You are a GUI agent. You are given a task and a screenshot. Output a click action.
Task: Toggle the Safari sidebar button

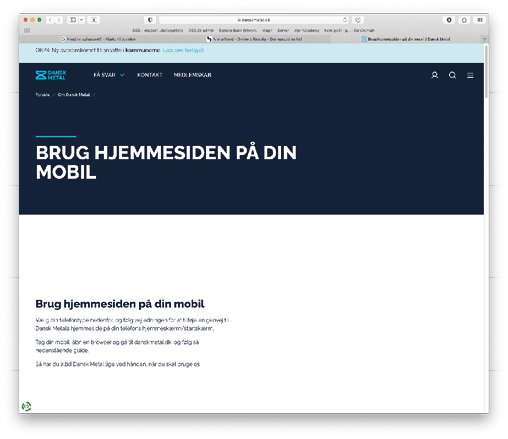[x=73, y=20]
